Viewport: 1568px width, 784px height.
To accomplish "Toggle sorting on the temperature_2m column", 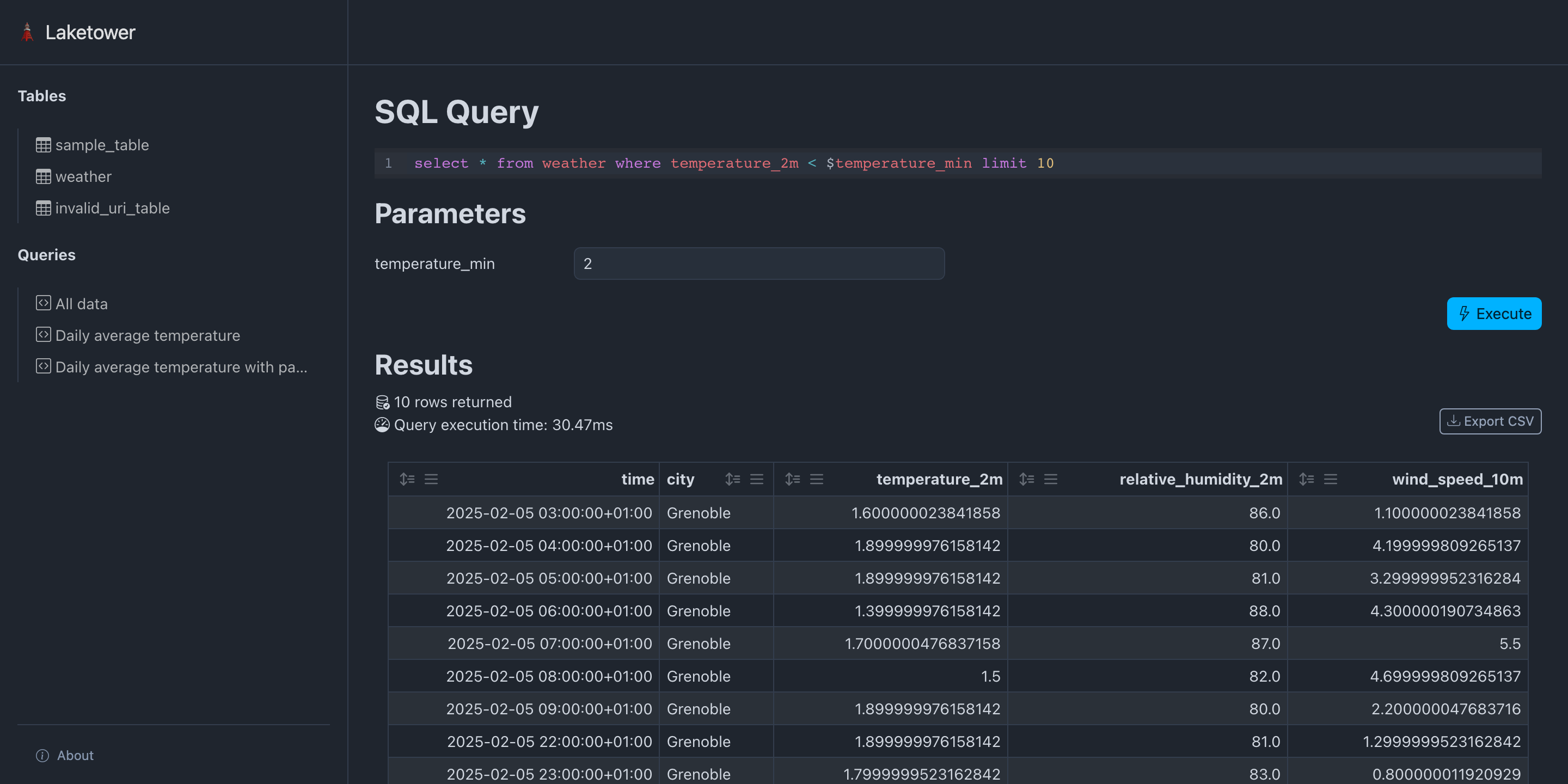I will (793, 479).
